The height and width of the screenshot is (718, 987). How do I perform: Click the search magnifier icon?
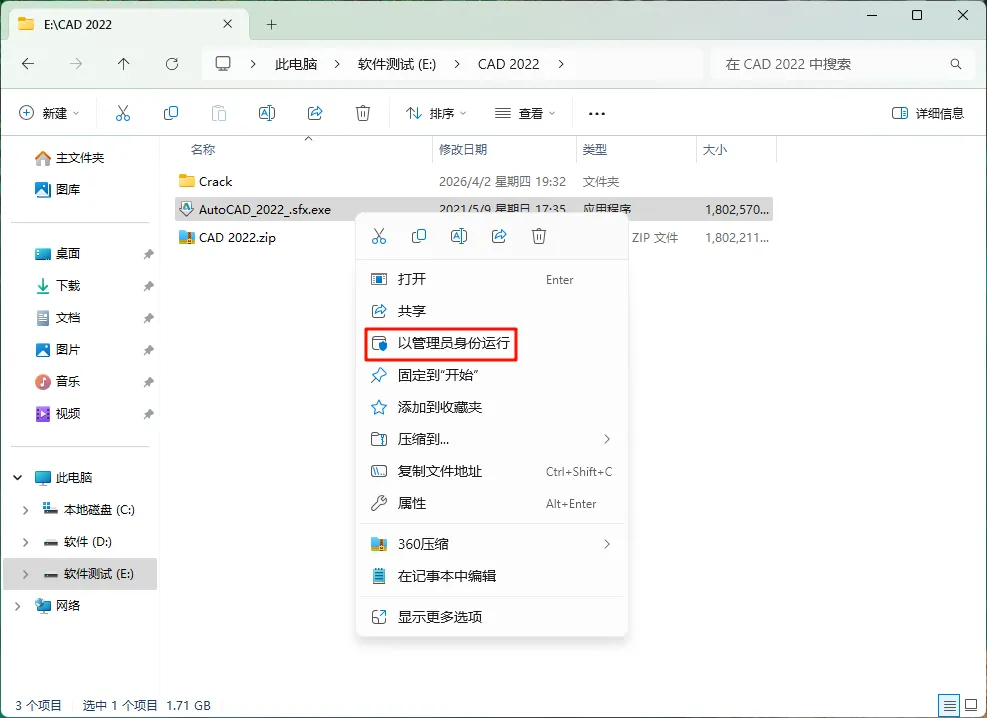(x=956, y=64)
